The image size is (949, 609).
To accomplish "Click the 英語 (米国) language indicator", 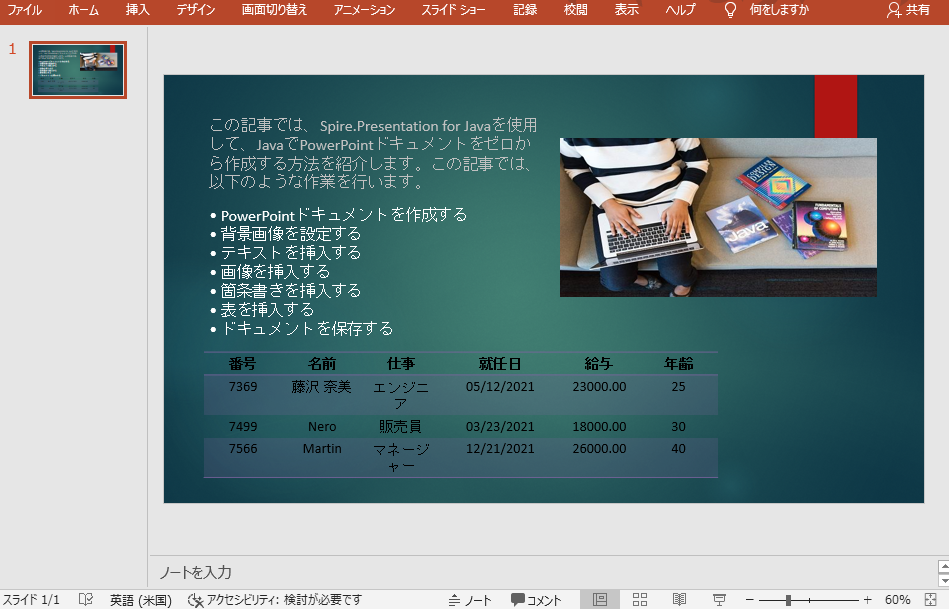I will 140,600.
